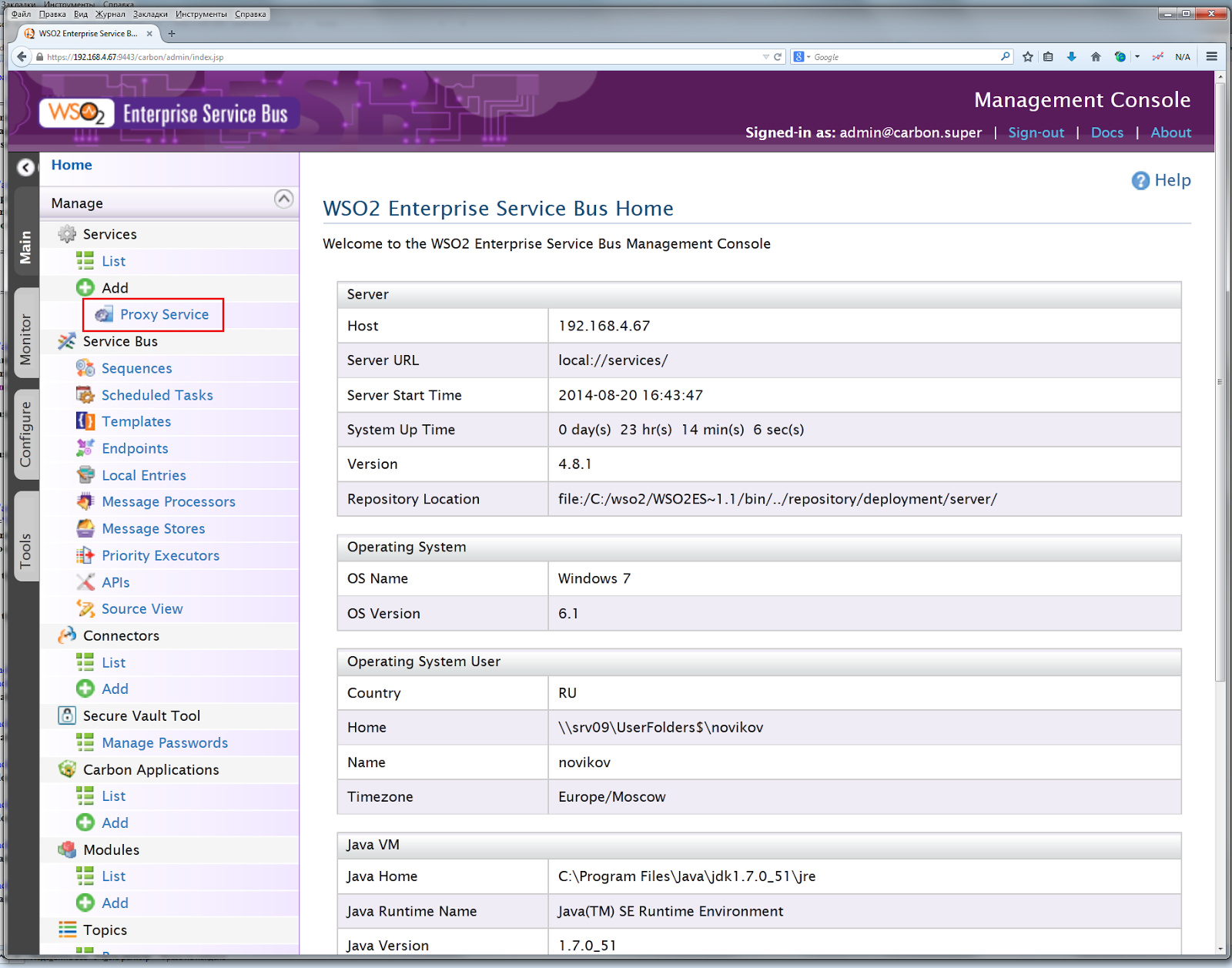Click the Local Entries icon
1232x968 pixels.
pos(85,475)
